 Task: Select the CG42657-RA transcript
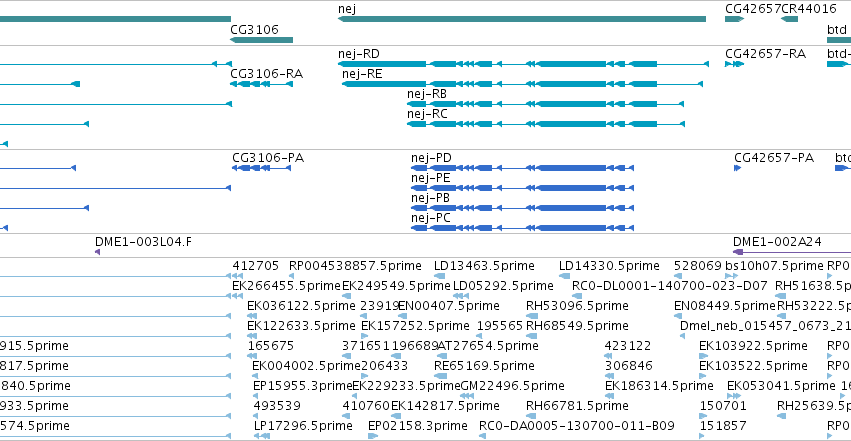(734, 64)
